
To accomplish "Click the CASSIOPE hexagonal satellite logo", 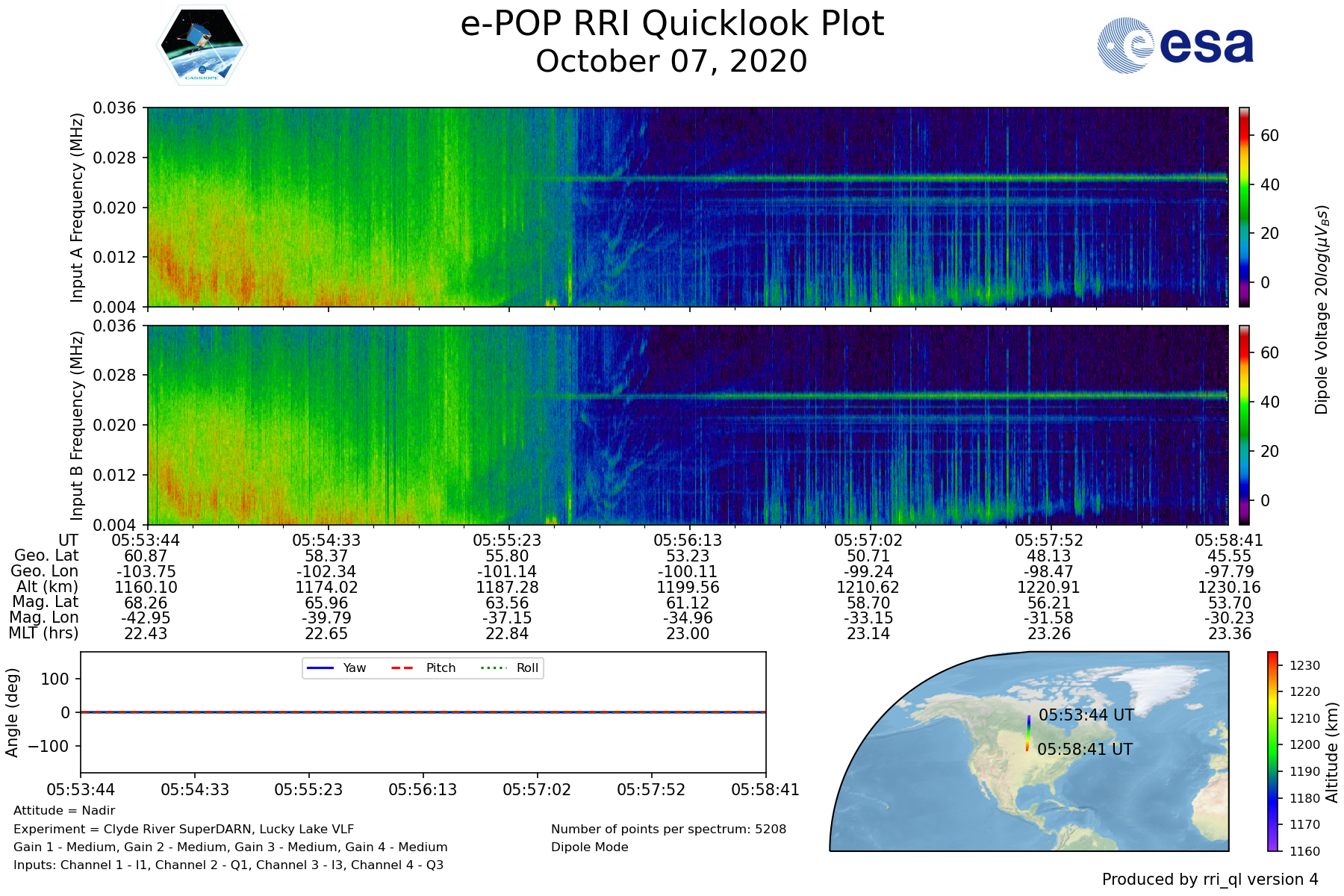I will [202, 46].
